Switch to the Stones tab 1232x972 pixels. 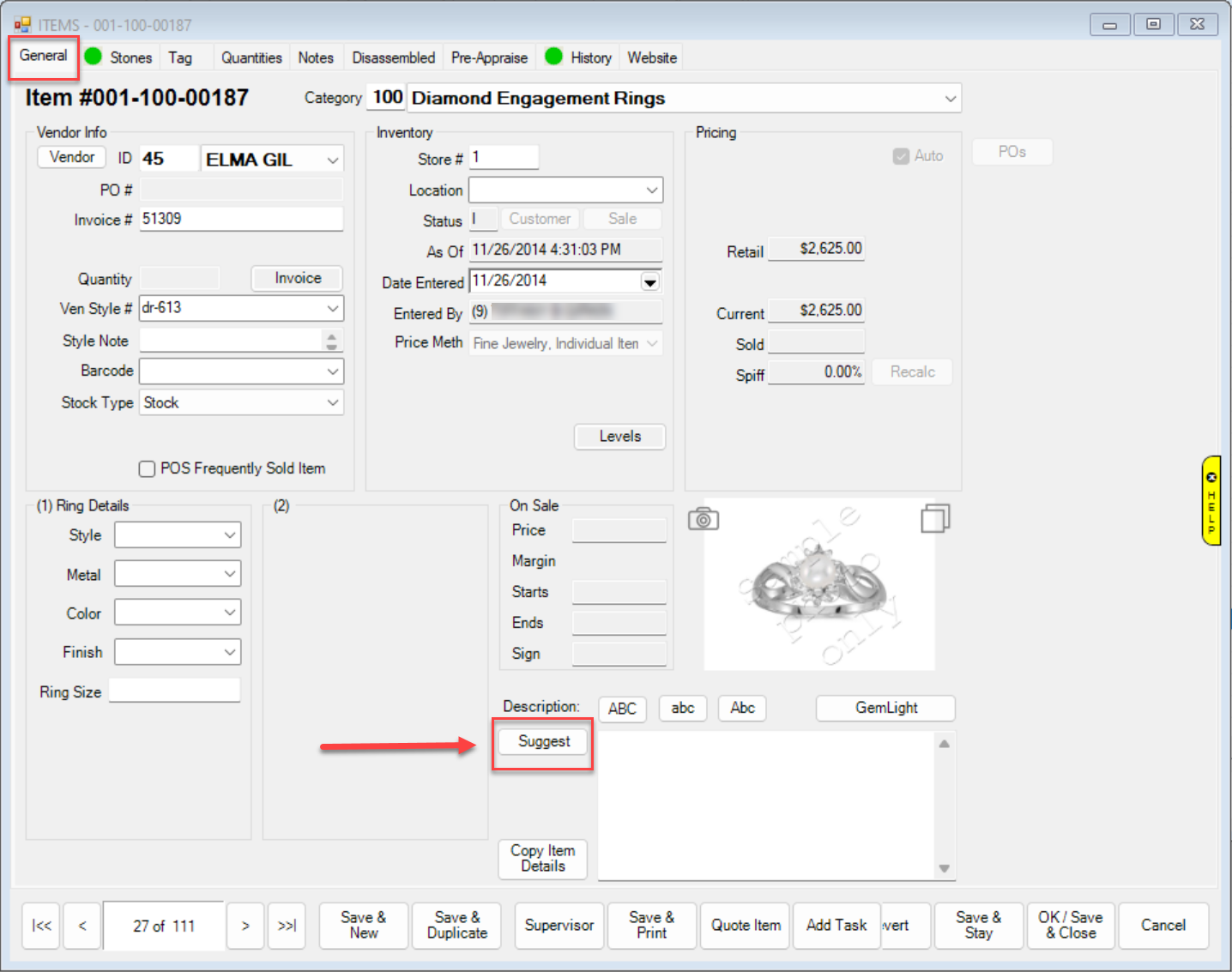click(130, 57)
